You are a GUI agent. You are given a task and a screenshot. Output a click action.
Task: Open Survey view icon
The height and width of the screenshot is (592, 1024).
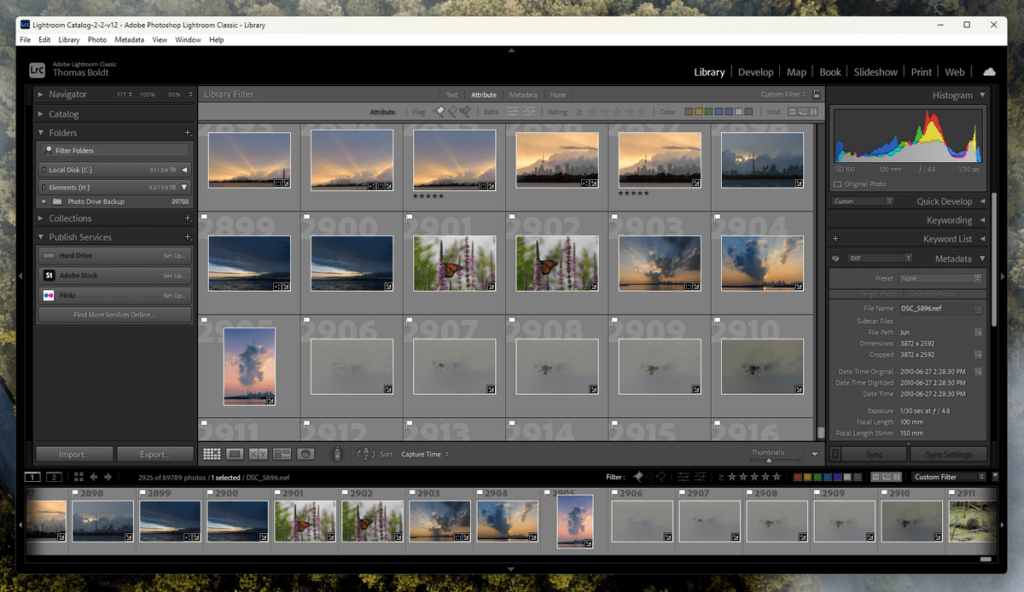[282, 454]
